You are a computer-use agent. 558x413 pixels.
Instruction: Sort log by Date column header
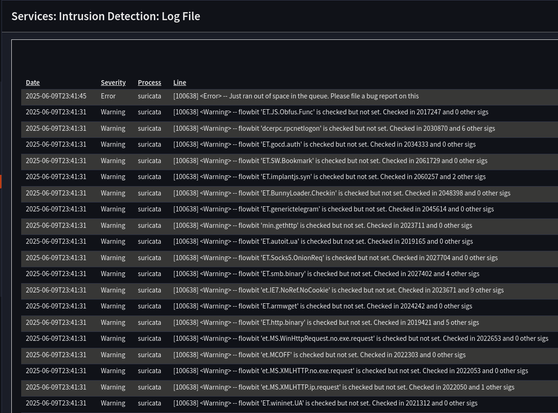click(32, 83)
